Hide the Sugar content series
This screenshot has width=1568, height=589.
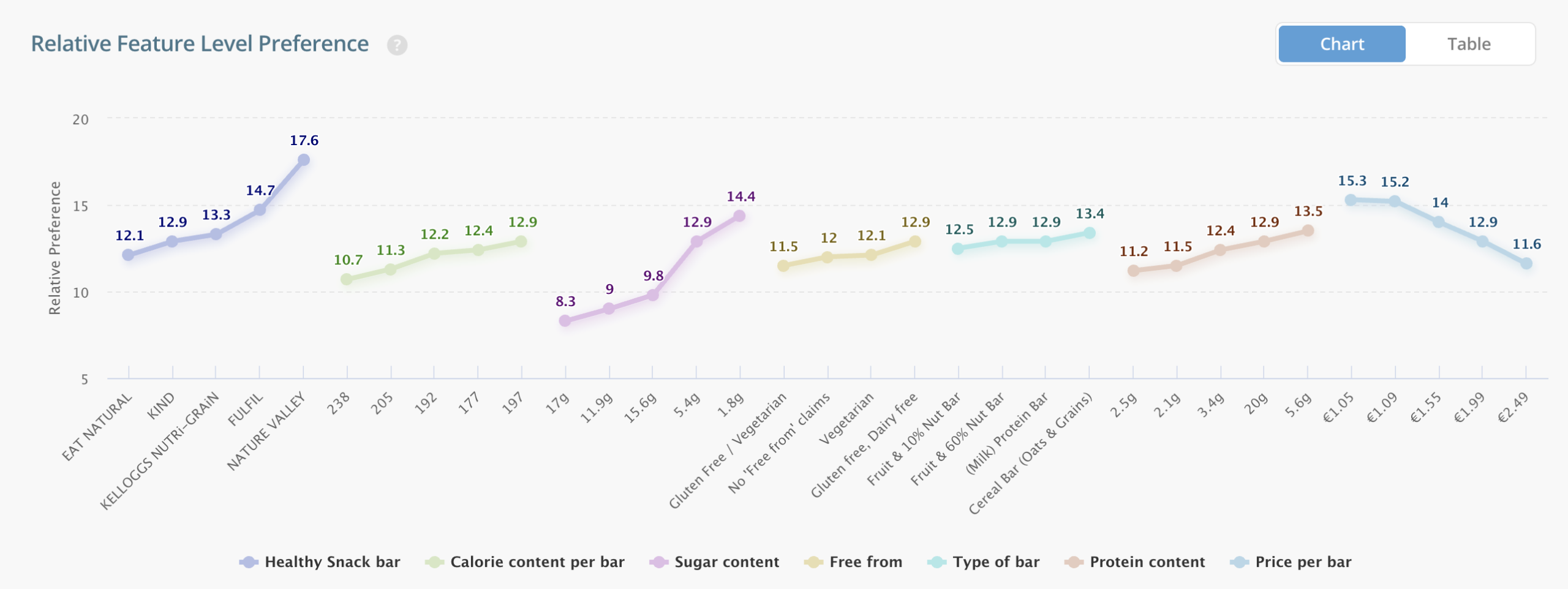coord(714,562)
